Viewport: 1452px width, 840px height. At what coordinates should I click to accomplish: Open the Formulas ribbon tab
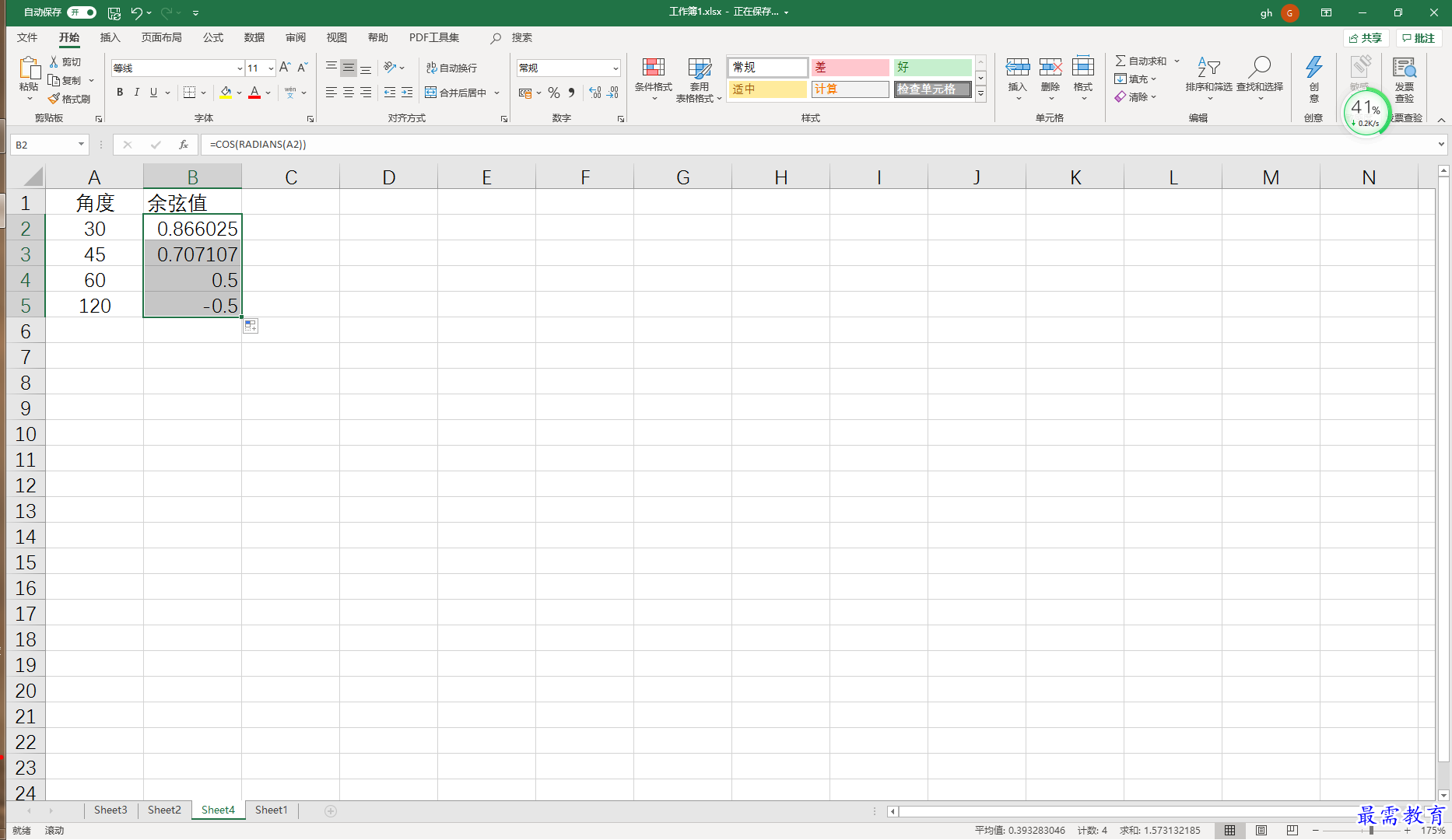pos(213,37)
